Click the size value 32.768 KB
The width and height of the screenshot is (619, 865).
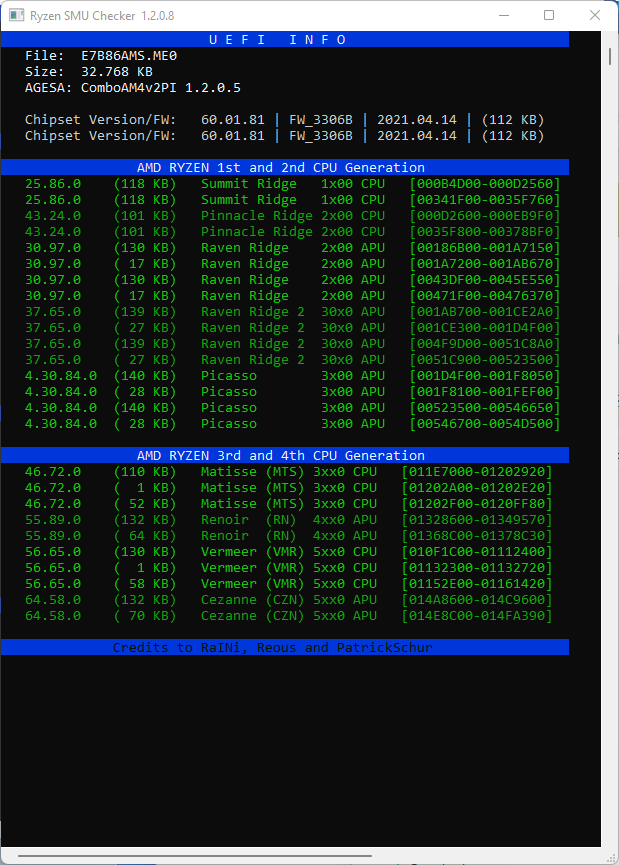117,72
